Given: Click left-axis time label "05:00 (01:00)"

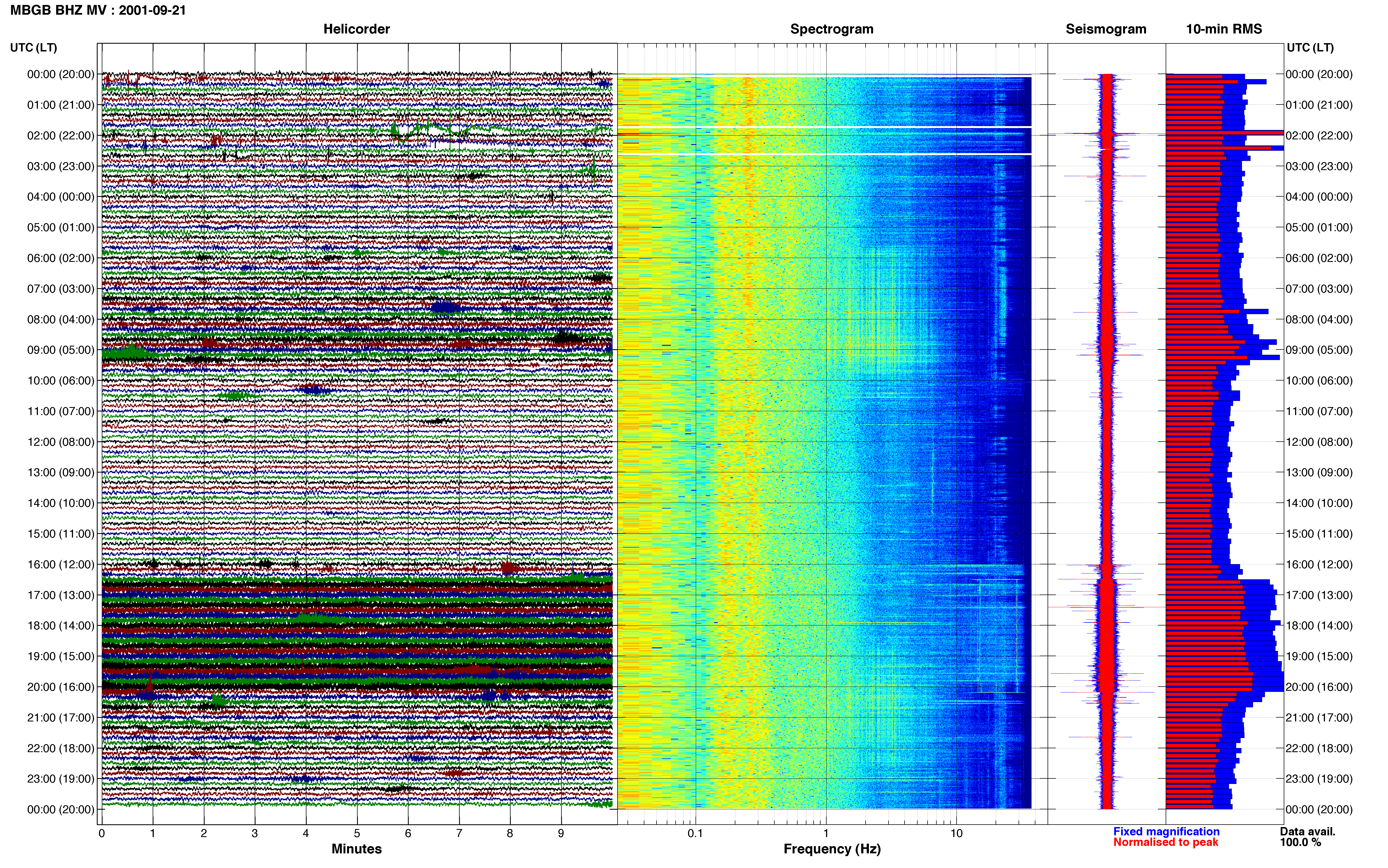Looking at the screenshot, I should point(61,227).
